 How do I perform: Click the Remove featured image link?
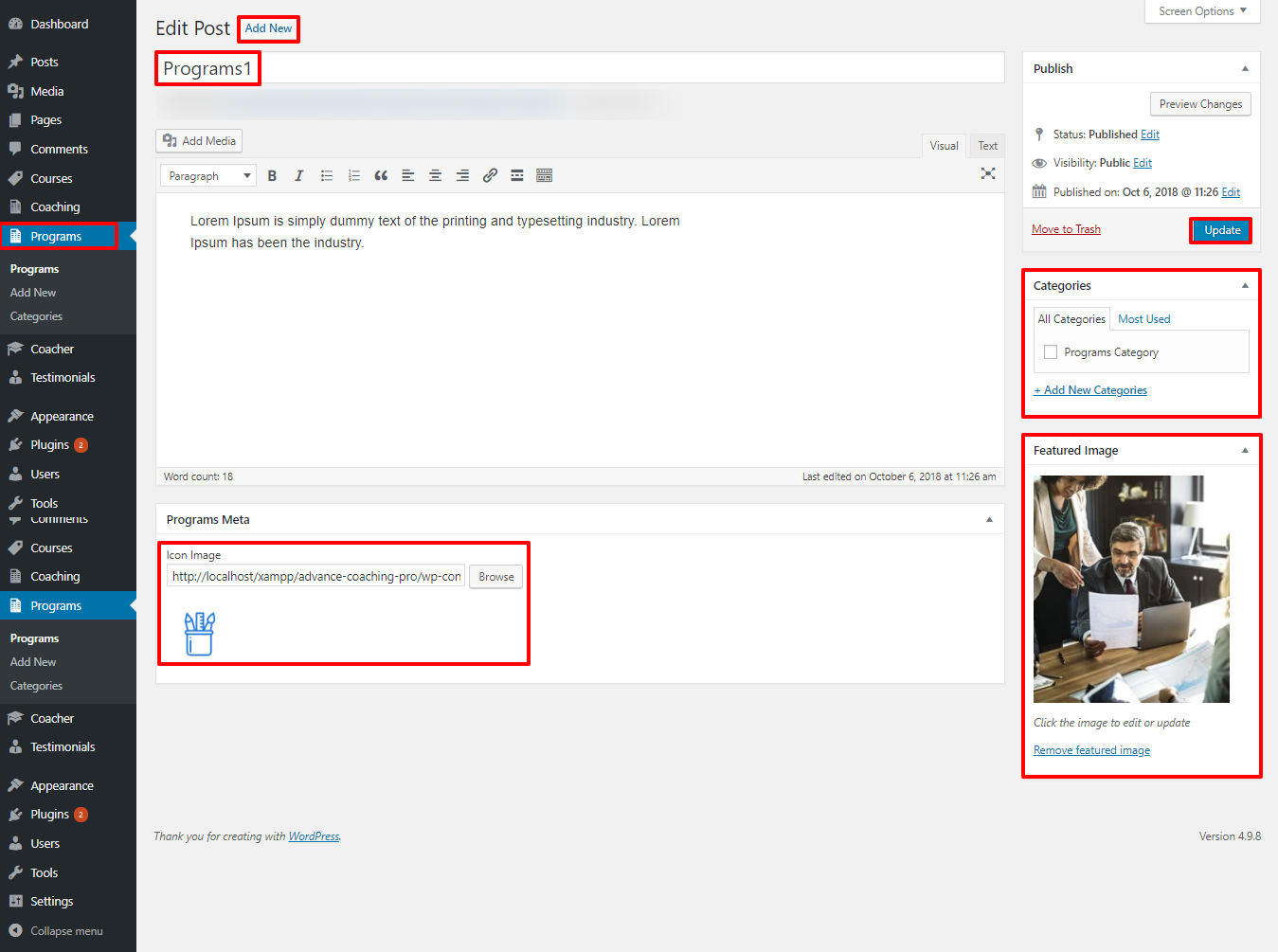tap(1091, 750)
